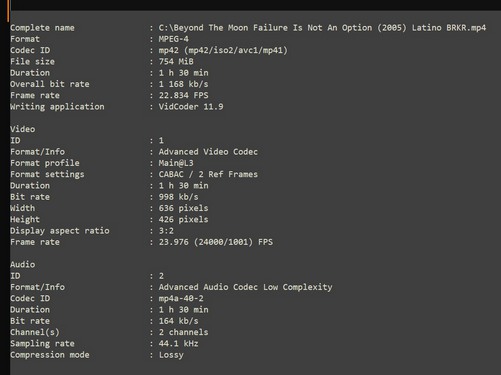
Task: Click the Complete name file path
Action: point(322,28)
